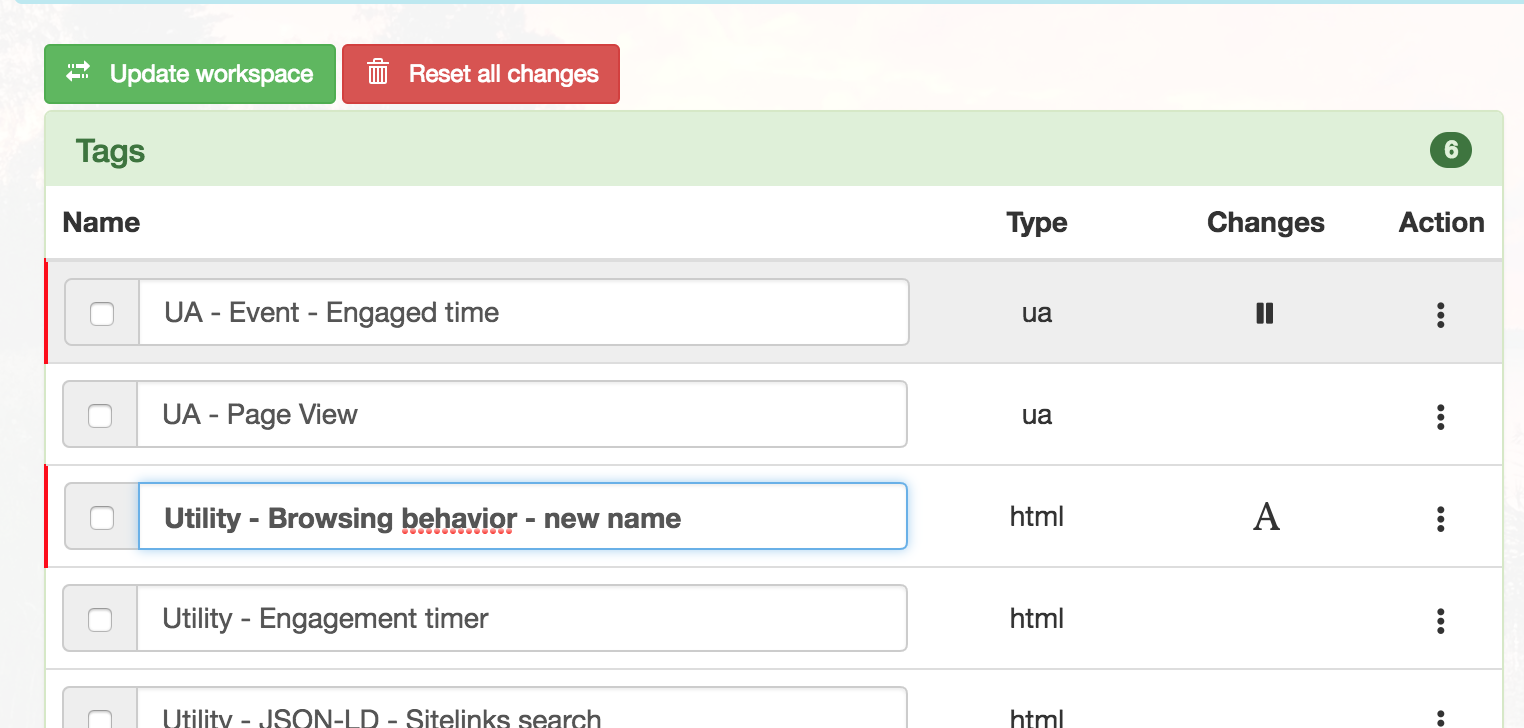Image resolution: width=1524 pixels, height=728 pixels.
Task: Click the Tags count badge showing 6
Action: pyautogui.click(x=1451, y=151)
